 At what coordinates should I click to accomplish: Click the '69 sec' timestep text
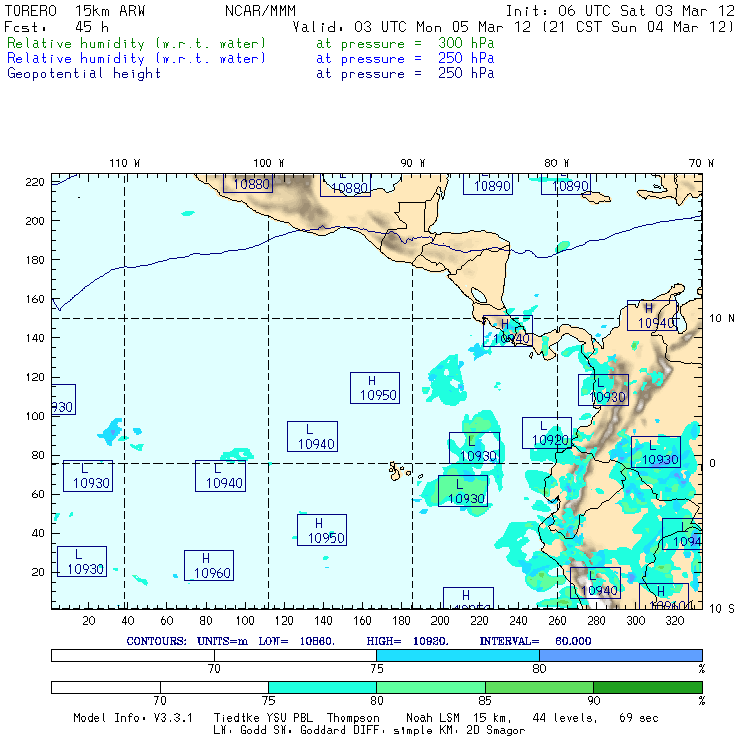(x=639, y=718)
